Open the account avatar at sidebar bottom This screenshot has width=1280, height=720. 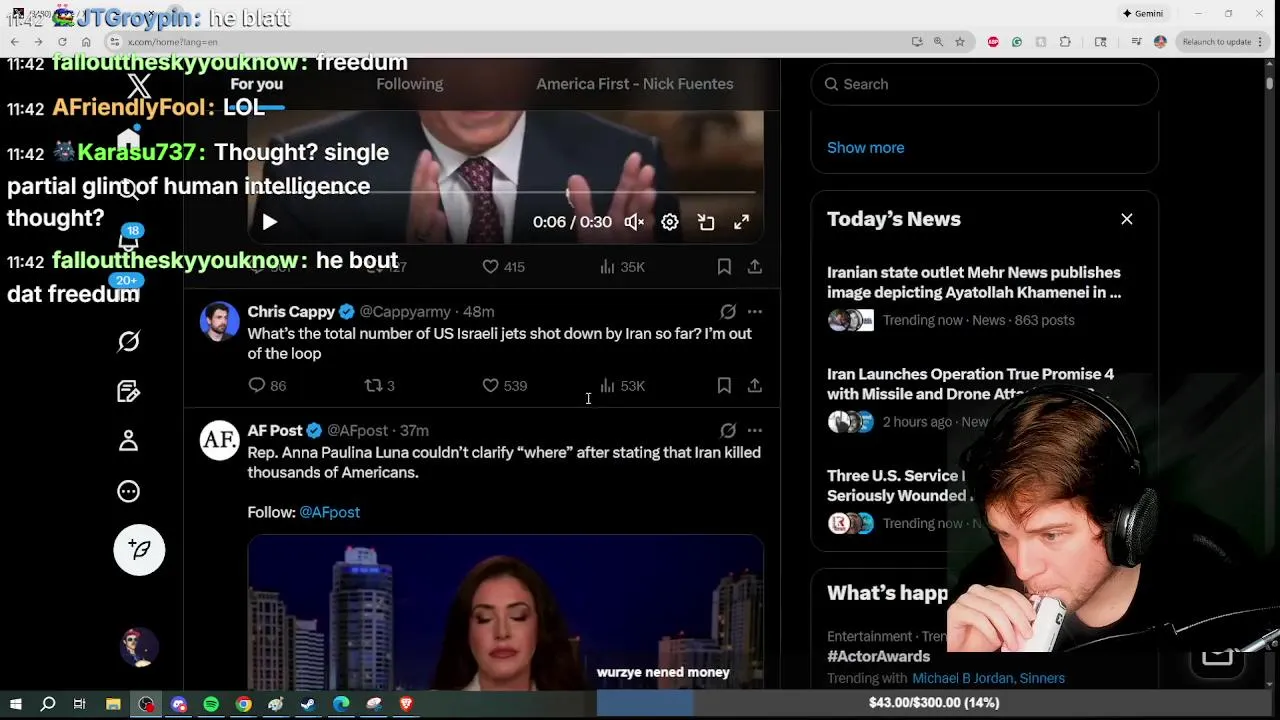click(139, 647)
